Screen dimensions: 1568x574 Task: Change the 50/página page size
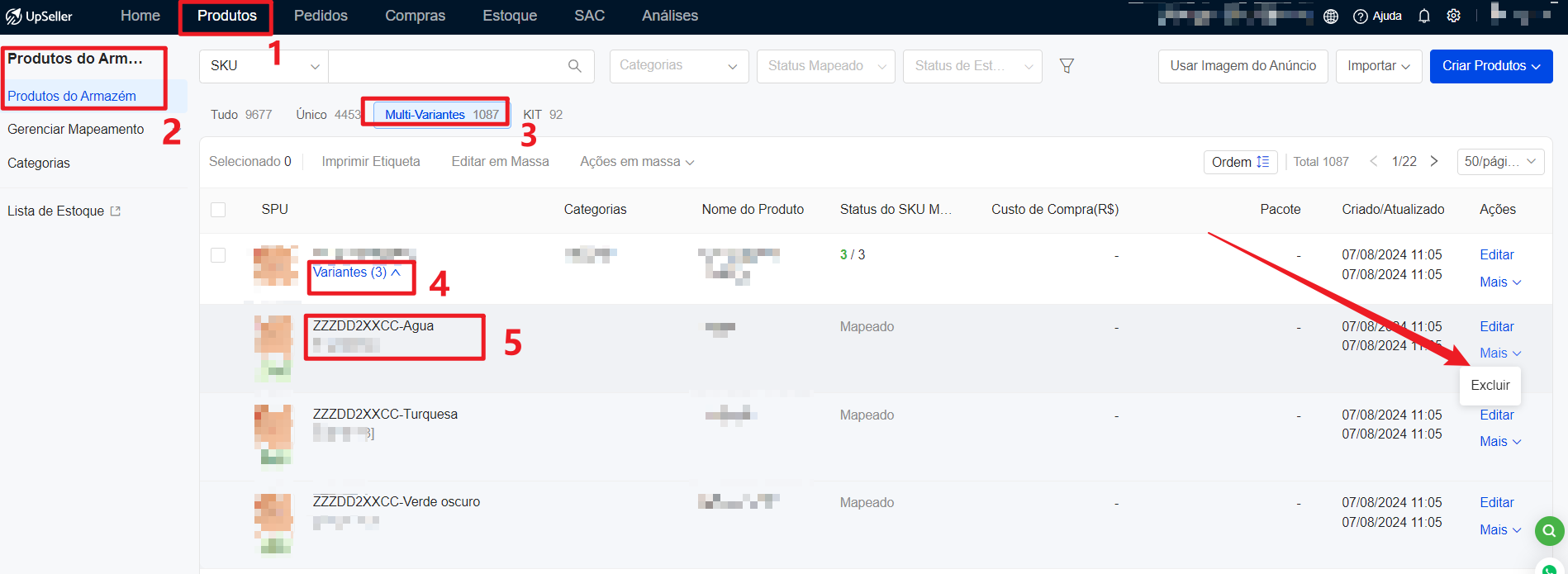tap(1500, 162)
